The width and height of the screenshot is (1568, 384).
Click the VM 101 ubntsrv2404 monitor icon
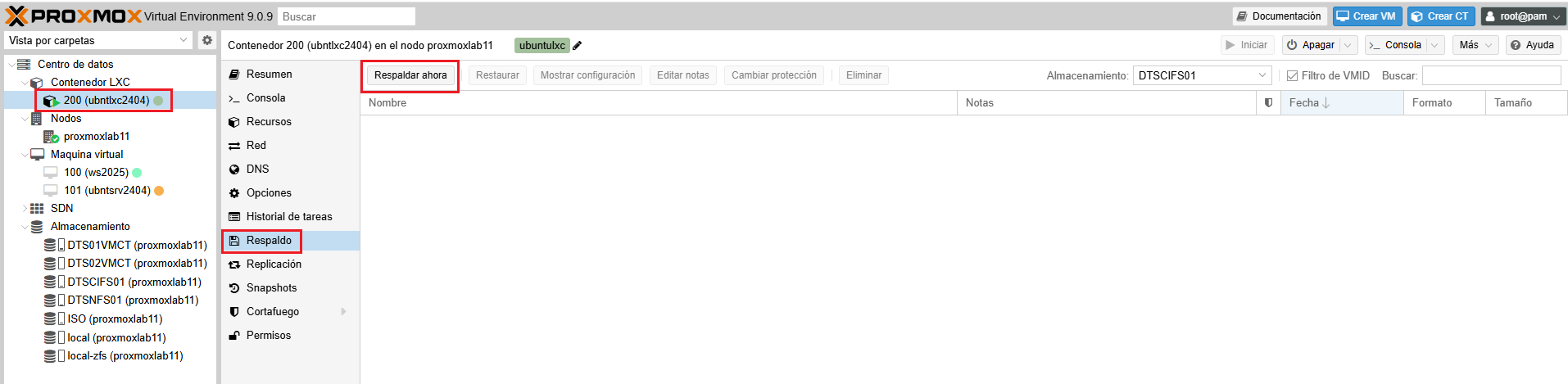tap(51, 191)
